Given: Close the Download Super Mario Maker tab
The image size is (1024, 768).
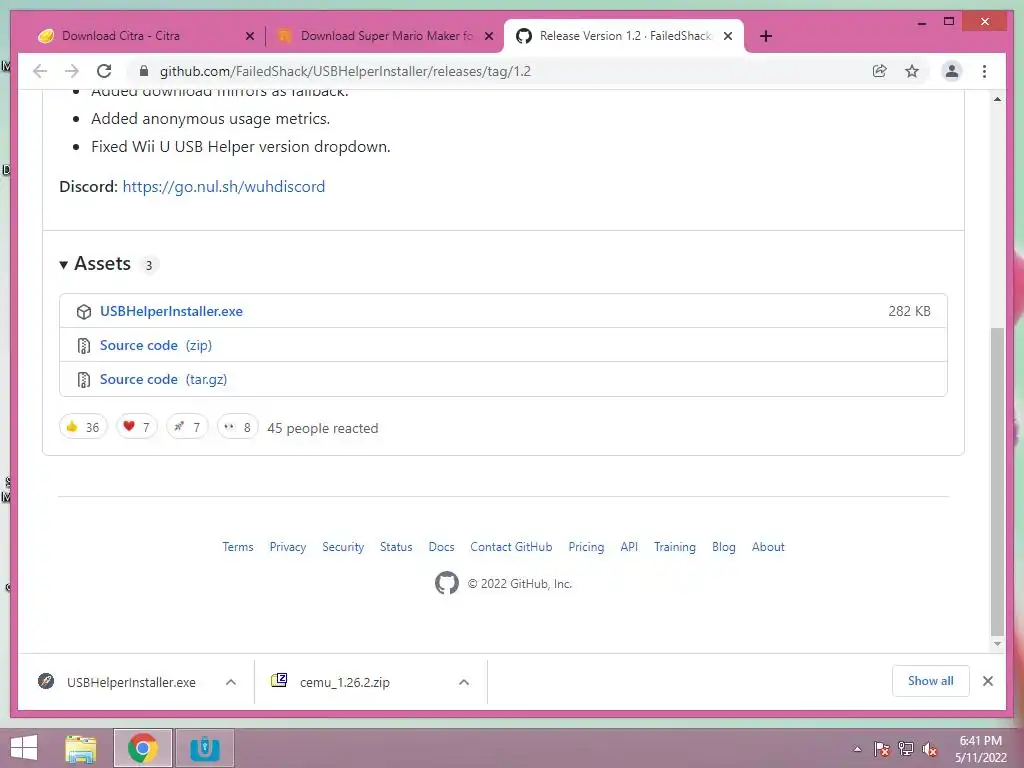Looking at the screenshot, I should pos(488,36).
